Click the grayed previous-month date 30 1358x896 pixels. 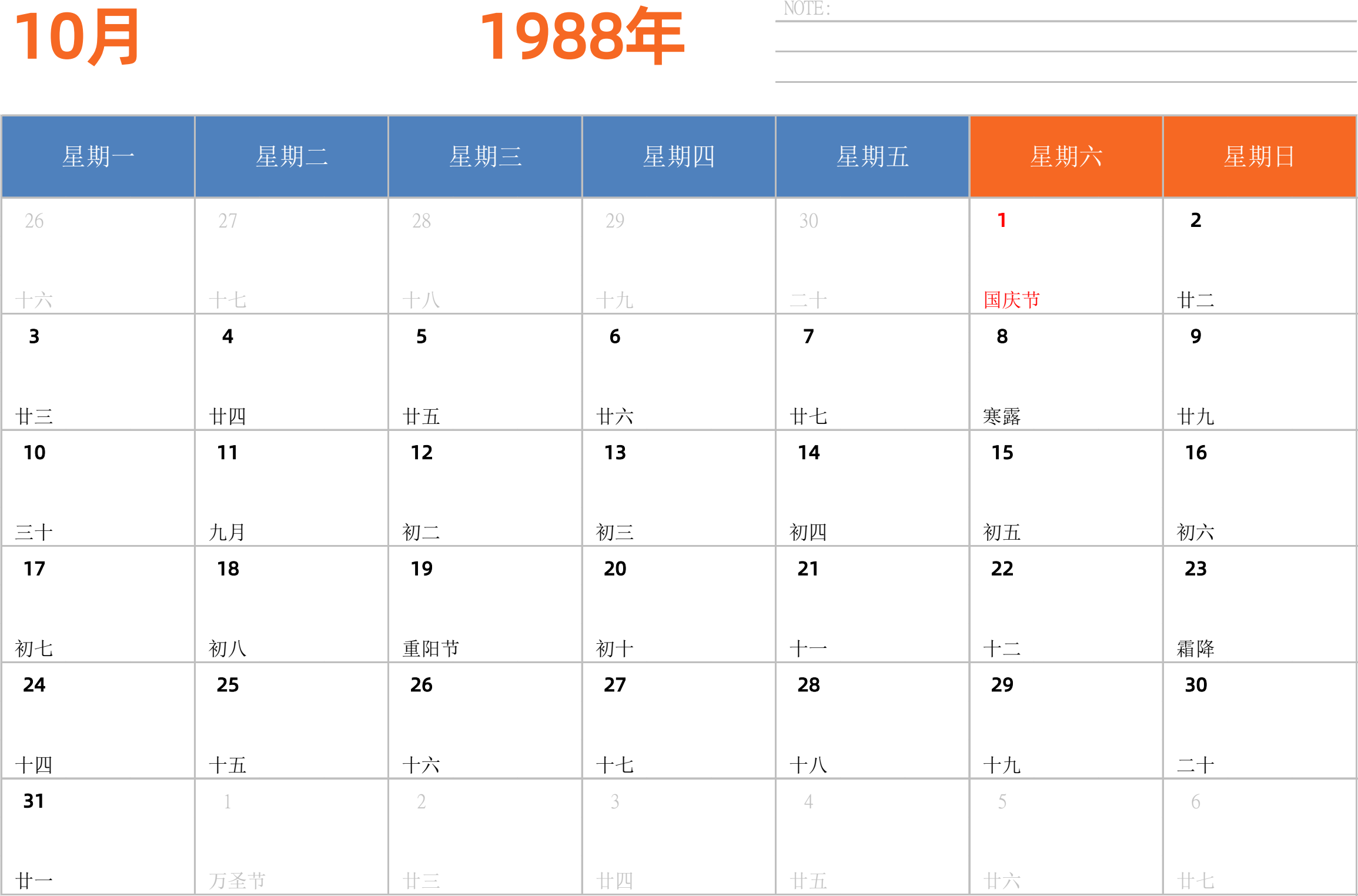808,221
